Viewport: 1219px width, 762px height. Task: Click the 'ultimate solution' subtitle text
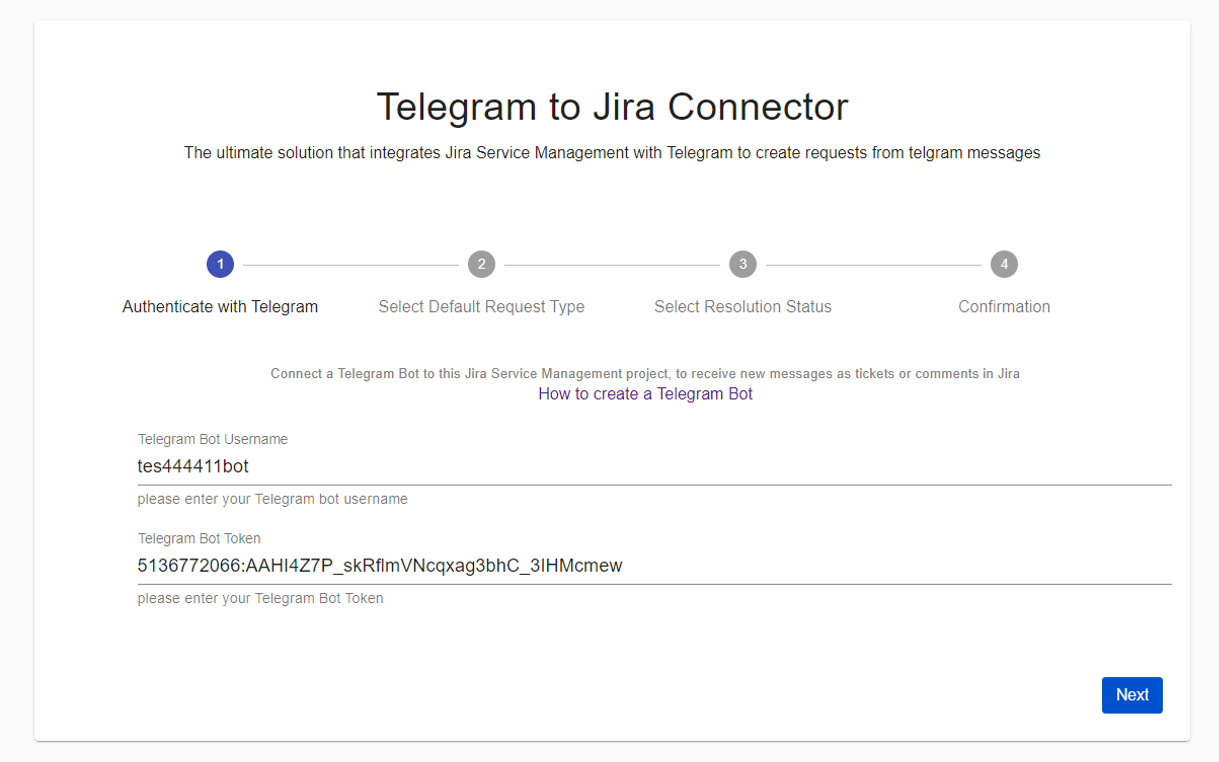tap(612, 153)
